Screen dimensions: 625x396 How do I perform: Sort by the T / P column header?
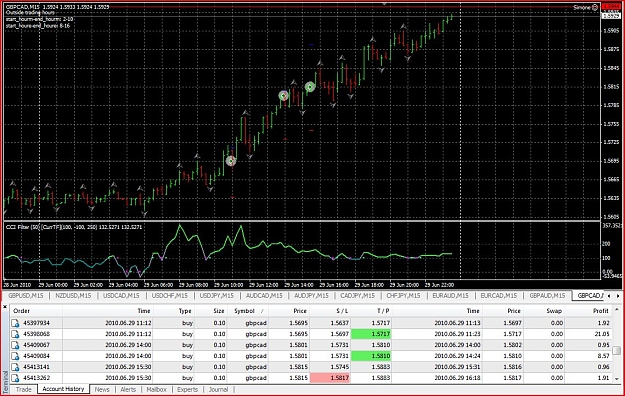[x=383, y=311]
